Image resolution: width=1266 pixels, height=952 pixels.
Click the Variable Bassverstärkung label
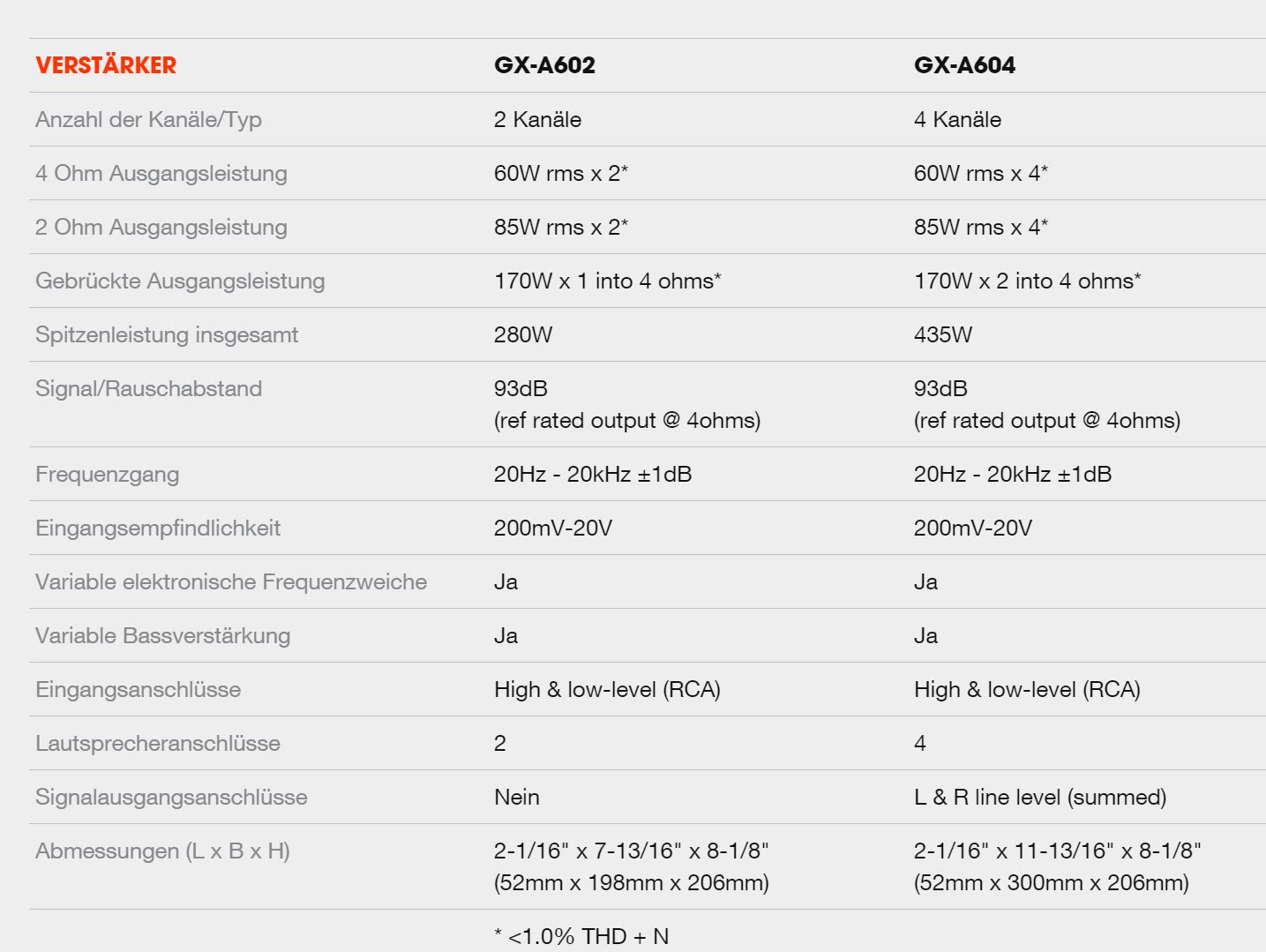click(162, 635)
